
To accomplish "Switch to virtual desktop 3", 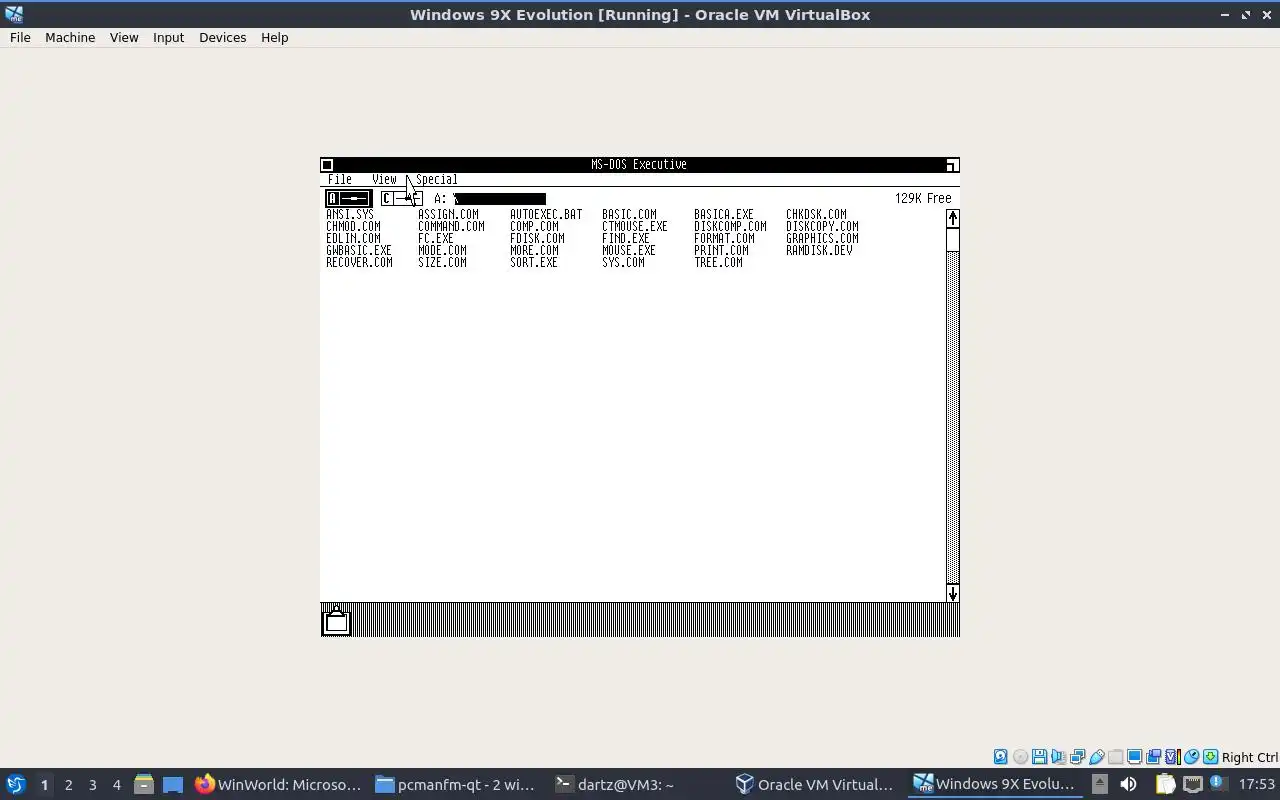I will tap(92, 785).
